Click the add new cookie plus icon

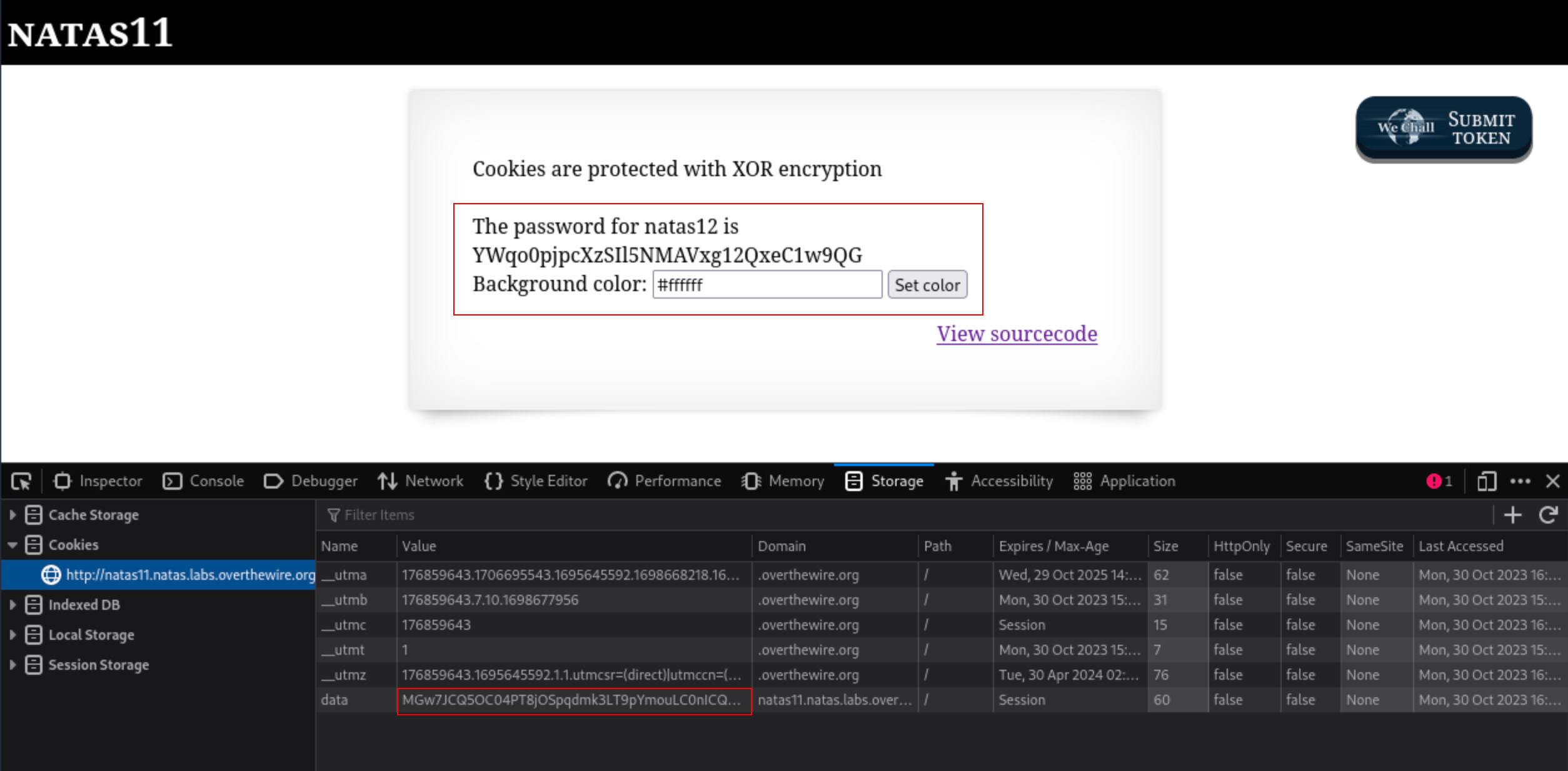pyautogui.click(x=1512, y=515)
